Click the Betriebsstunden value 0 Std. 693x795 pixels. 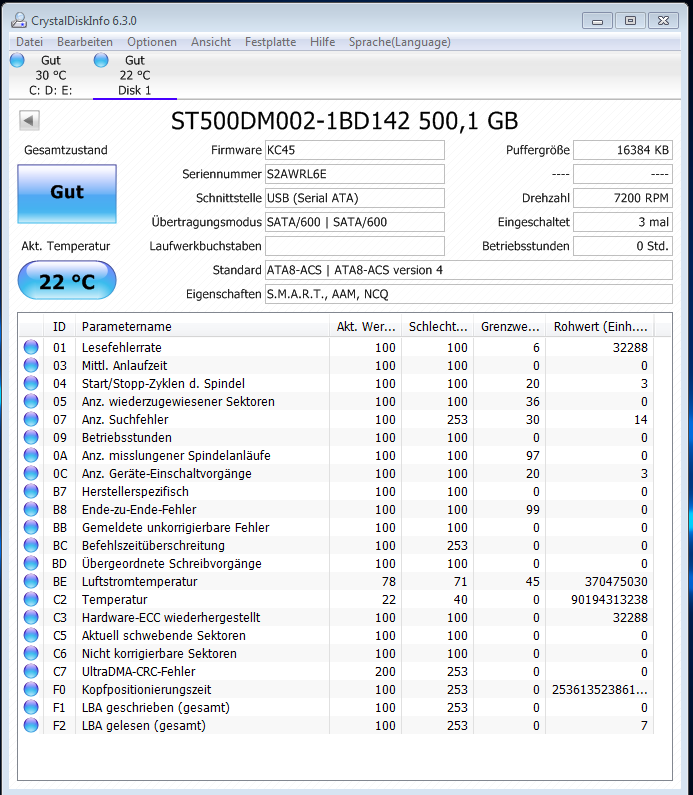pos(623,246)
